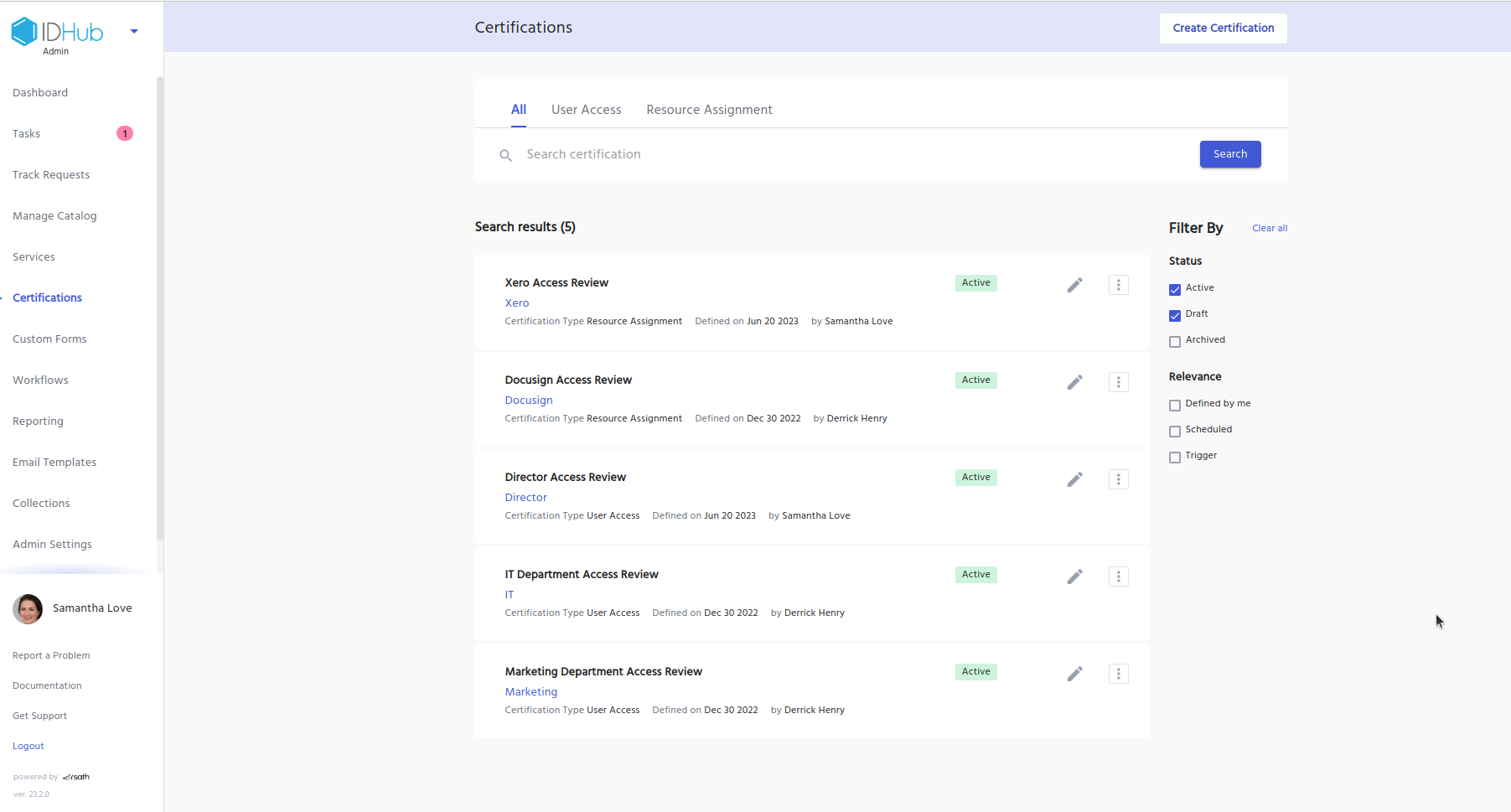Select Certifications in the sidebar

[x=47, y=298]
